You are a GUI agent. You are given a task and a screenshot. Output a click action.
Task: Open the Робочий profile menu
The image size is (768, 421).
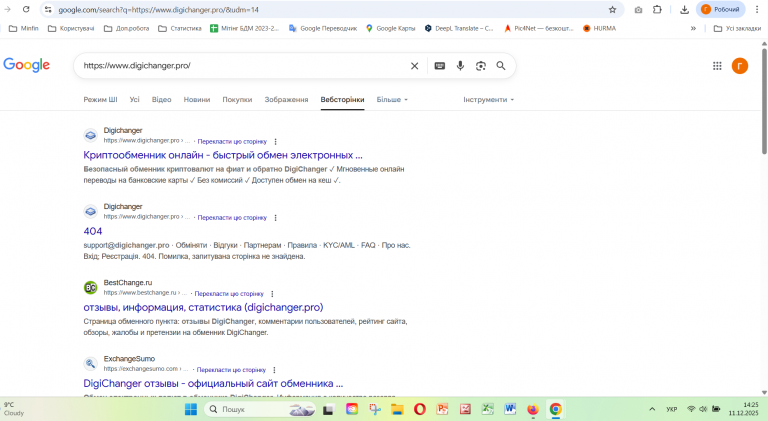(x=720, y=9)
